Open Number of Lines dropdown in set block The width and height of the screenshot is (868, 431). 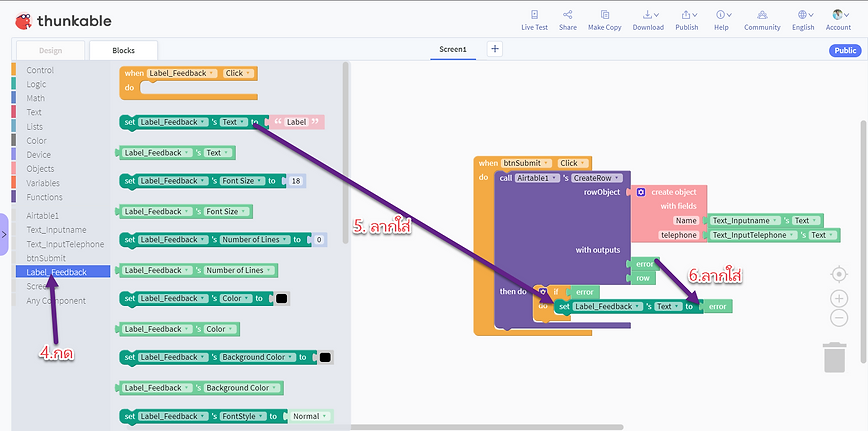pos(256,240)
